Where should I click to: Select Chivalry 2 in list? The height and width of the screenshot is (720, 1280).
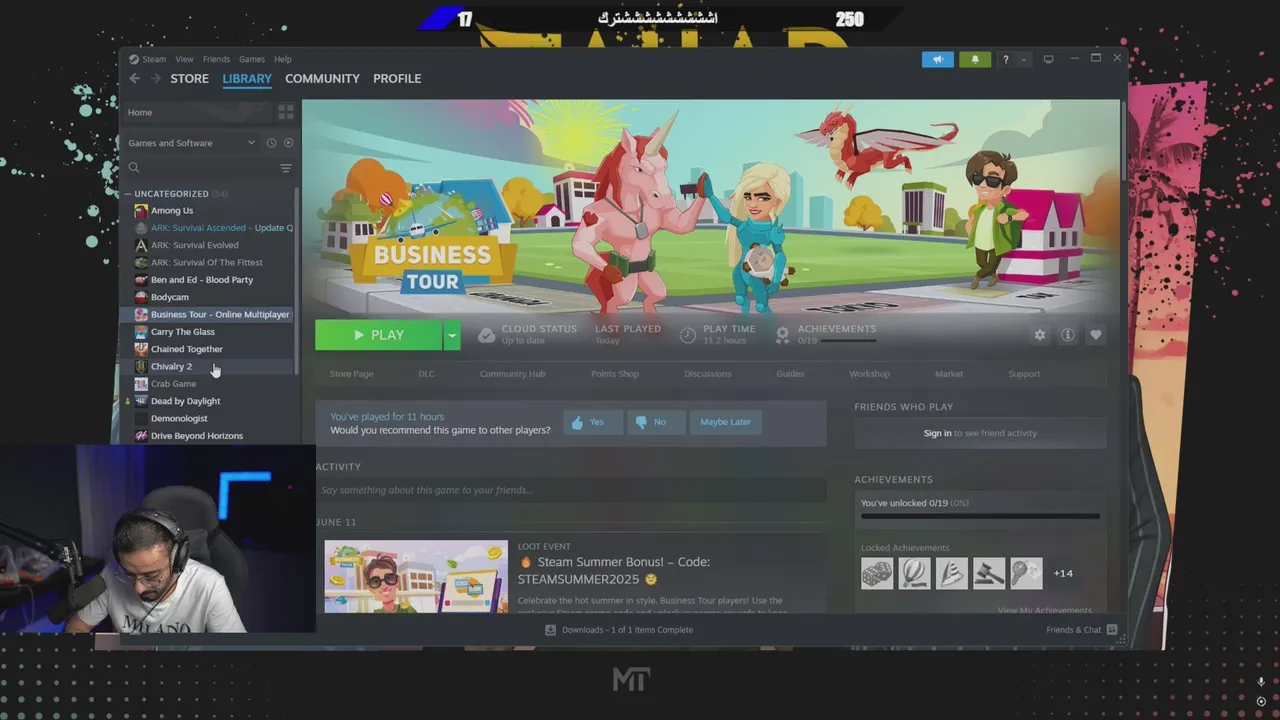tap(171, 367)
